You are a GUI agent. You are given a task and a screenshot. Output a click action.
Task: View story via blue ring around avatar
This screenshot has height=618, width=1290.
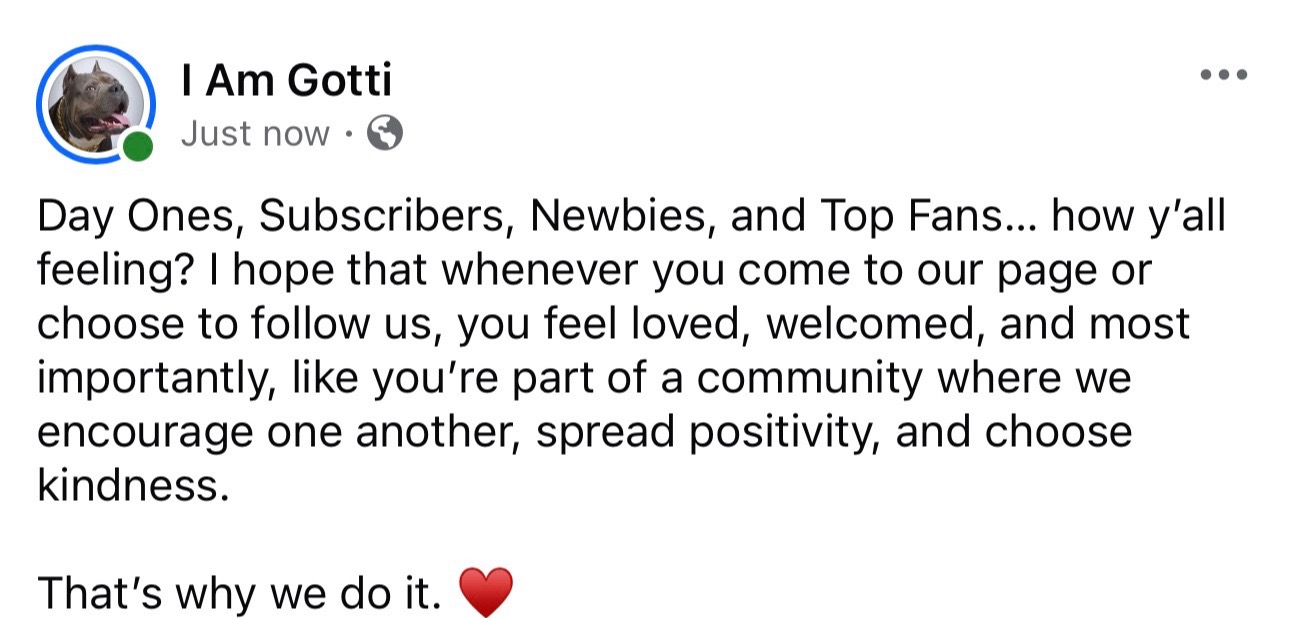point(97,104)
